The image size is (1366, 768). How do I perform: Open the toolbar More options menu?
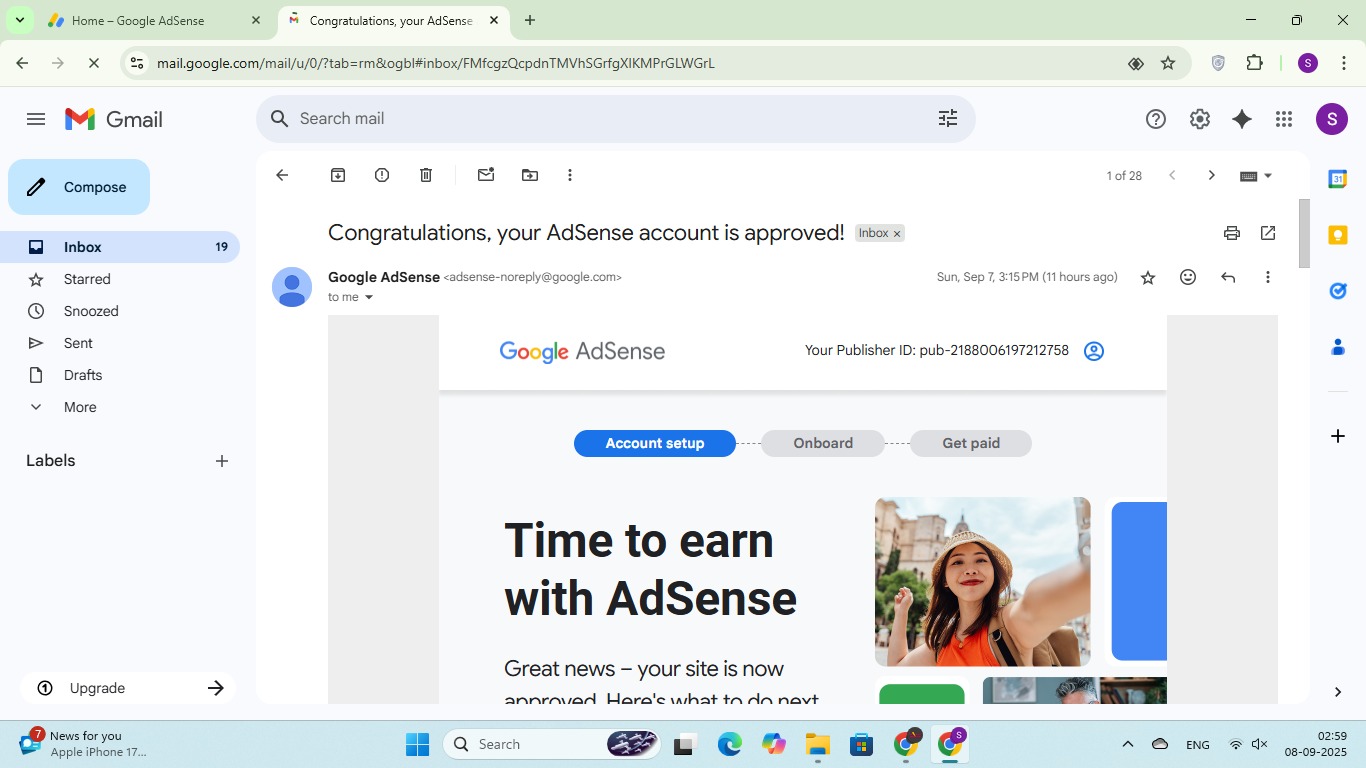pyautogui.click(x=570, y=175)
